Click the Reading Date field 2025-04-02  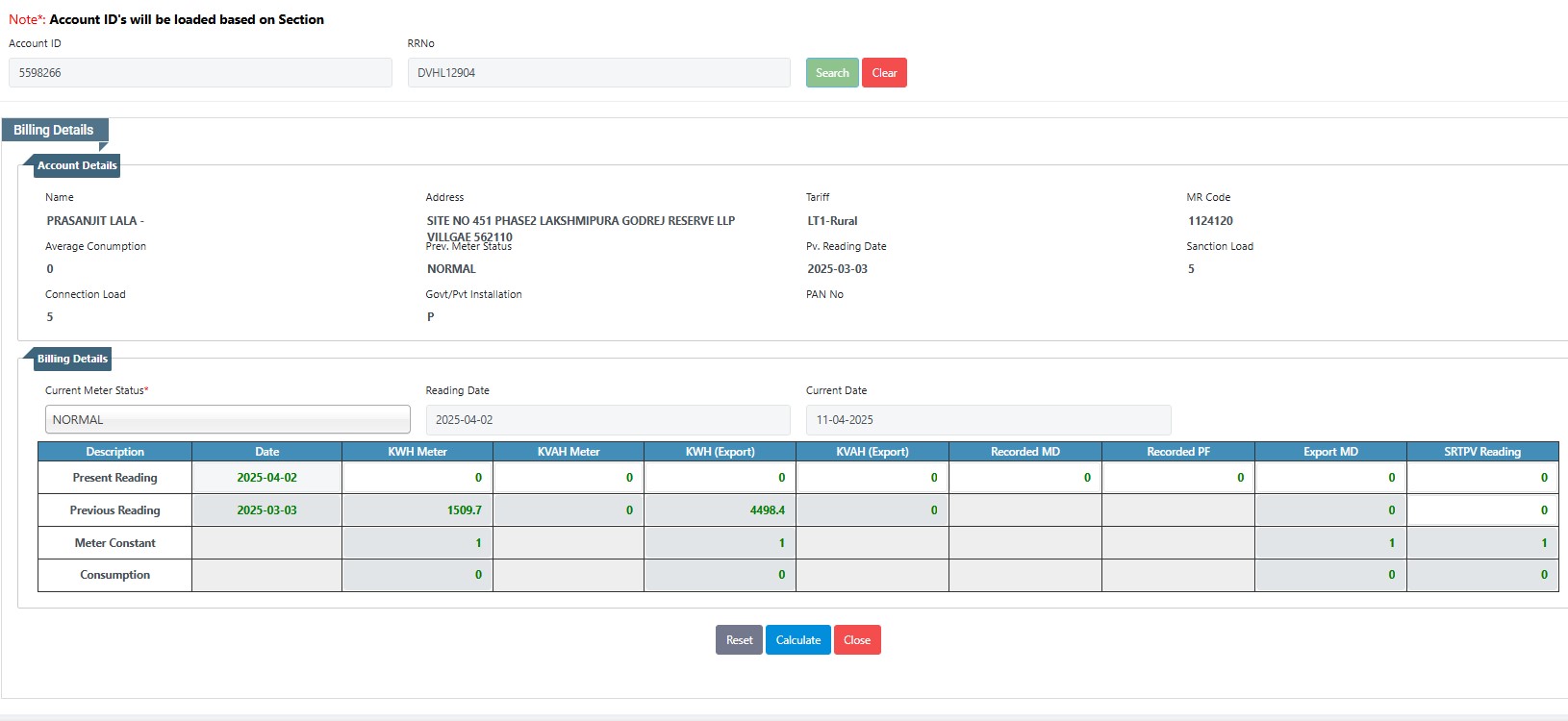[608, 420]
